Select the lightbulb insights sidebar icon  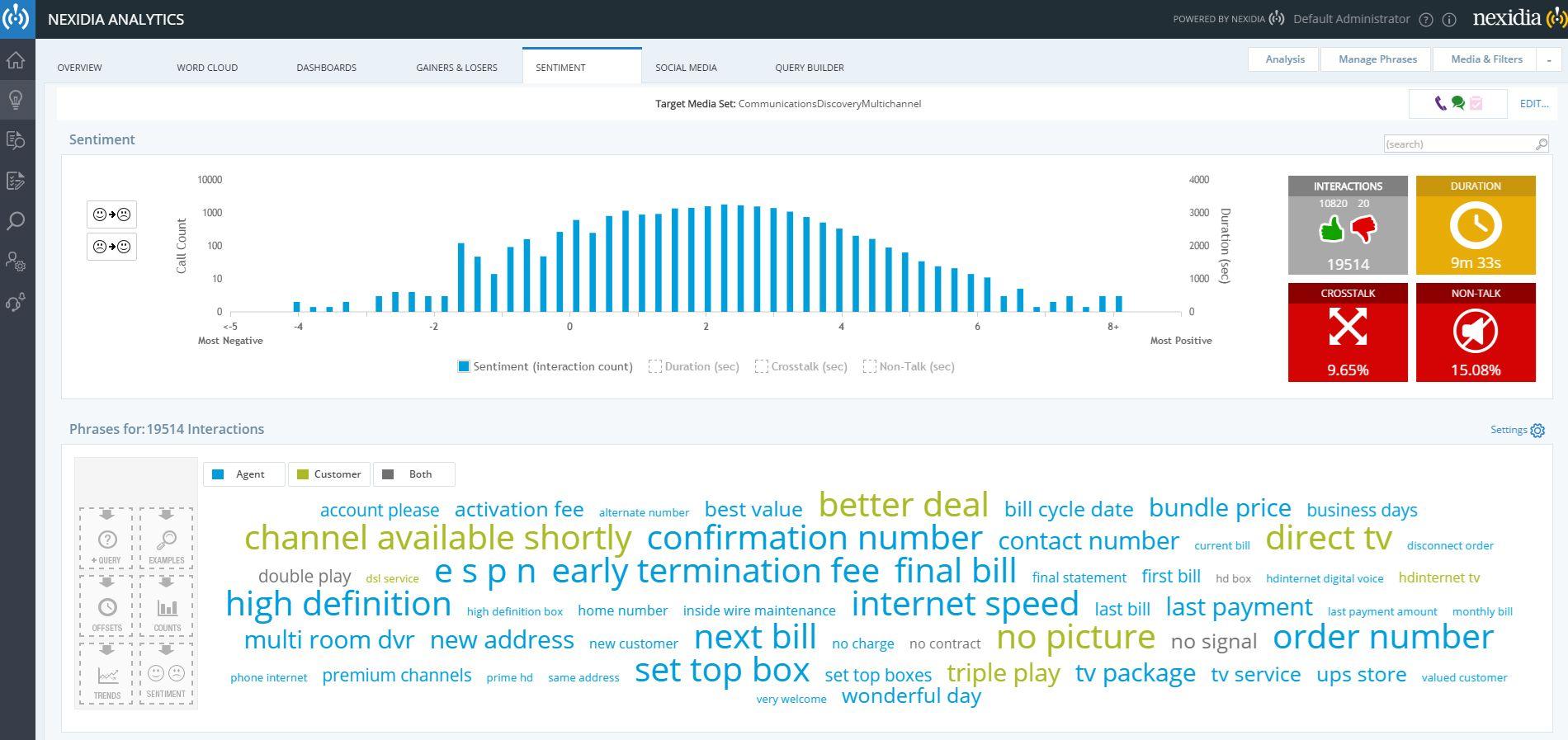[x=16, y=100]
